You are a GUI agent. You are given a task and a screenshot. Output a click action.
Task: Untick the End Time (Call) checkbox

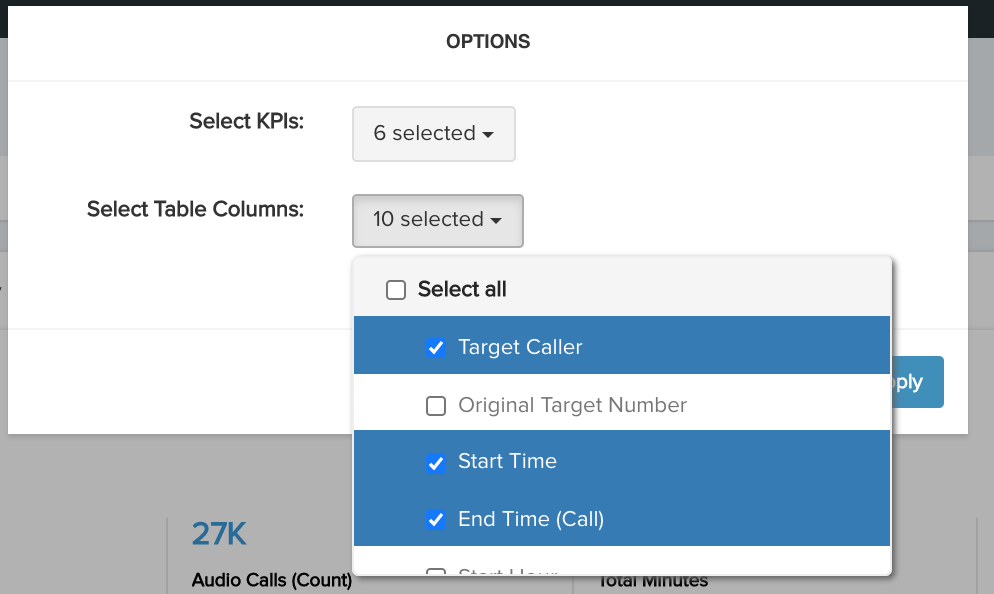[x=436, y=520]
